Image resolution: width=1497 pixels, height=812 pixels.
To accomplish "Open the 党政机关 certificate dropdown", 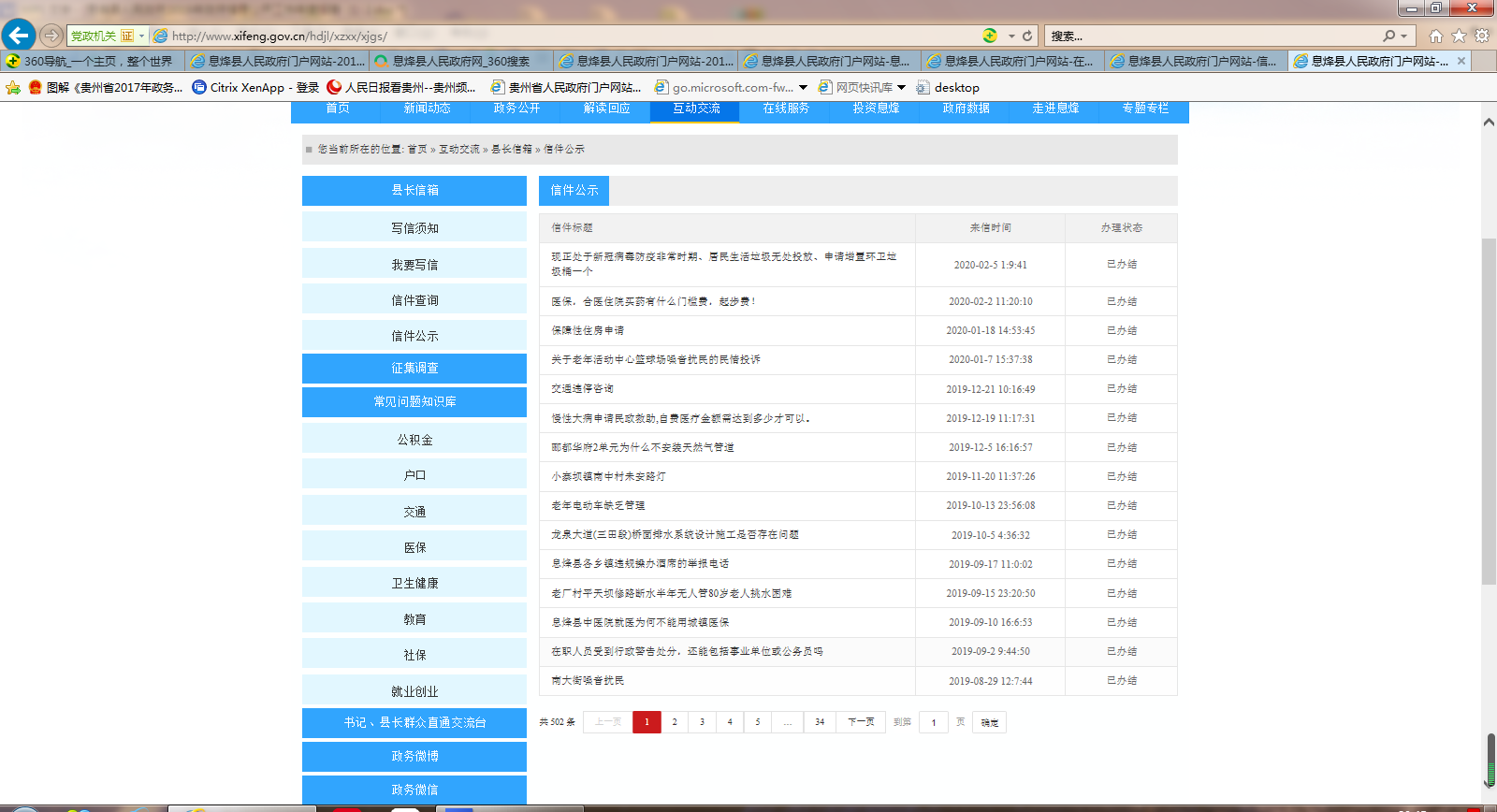I will pos(141,36).
